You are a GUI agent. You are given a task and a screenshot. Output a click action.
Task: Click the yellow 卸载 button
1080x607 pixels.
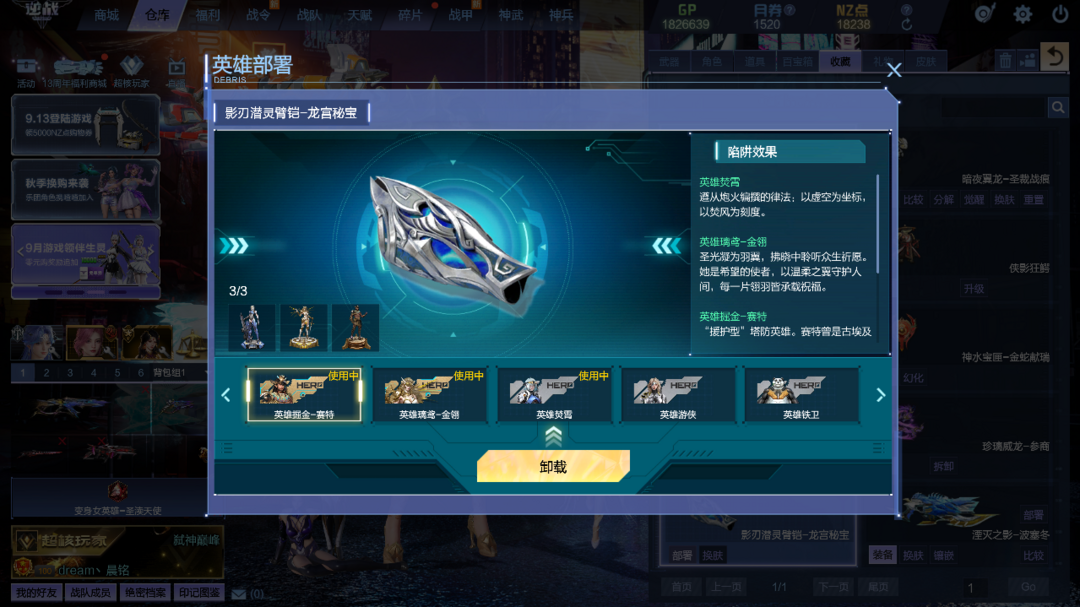[x=553, y=466]
